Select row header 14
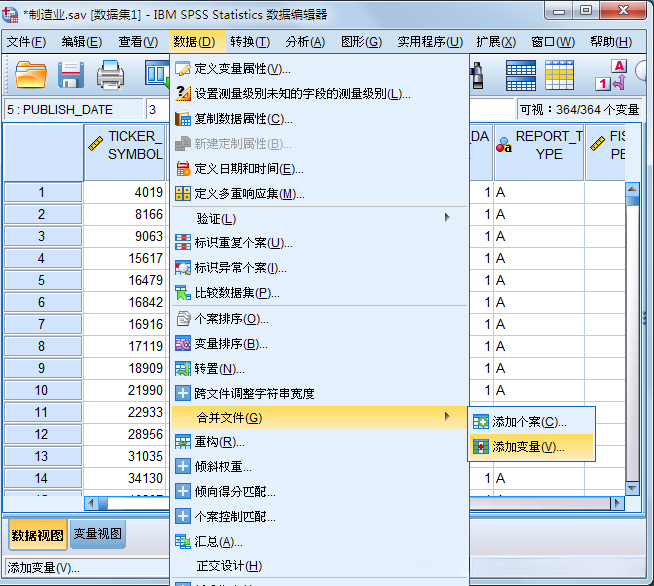This screenshot has width=654, height=586. 43,478
